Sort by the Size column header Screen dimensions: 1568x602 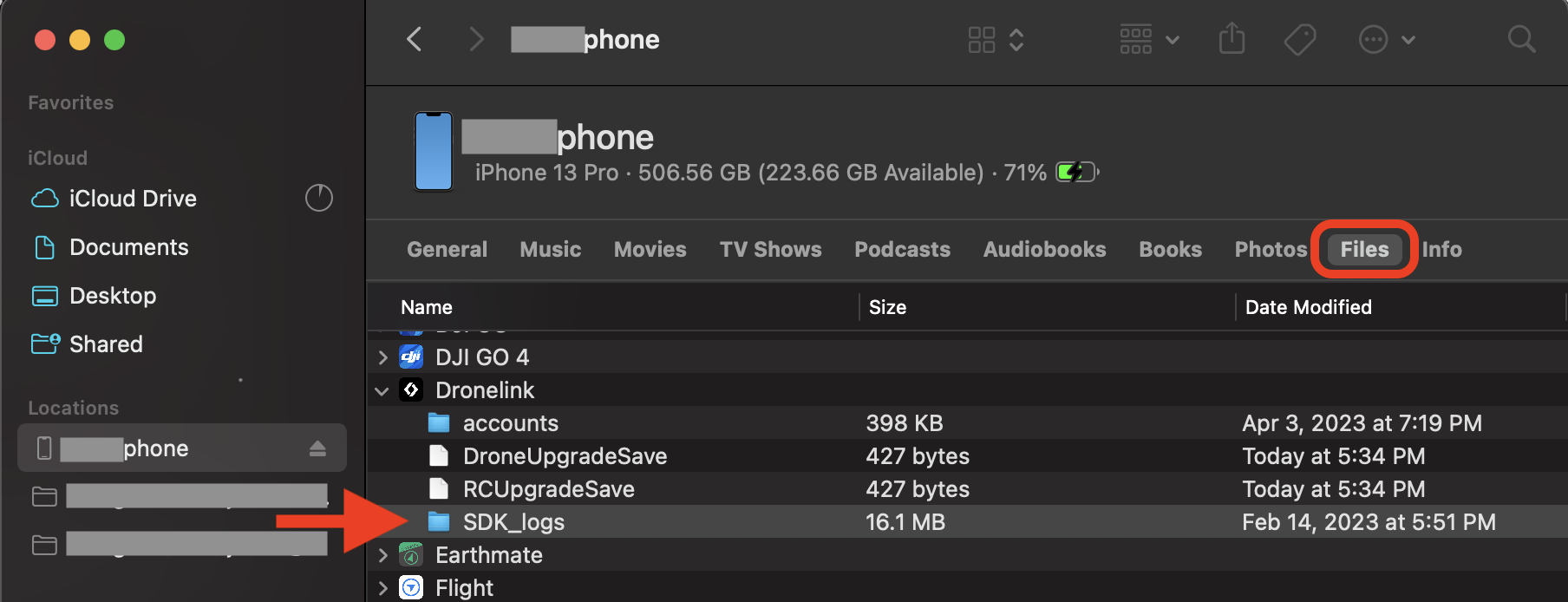(887, 307)
